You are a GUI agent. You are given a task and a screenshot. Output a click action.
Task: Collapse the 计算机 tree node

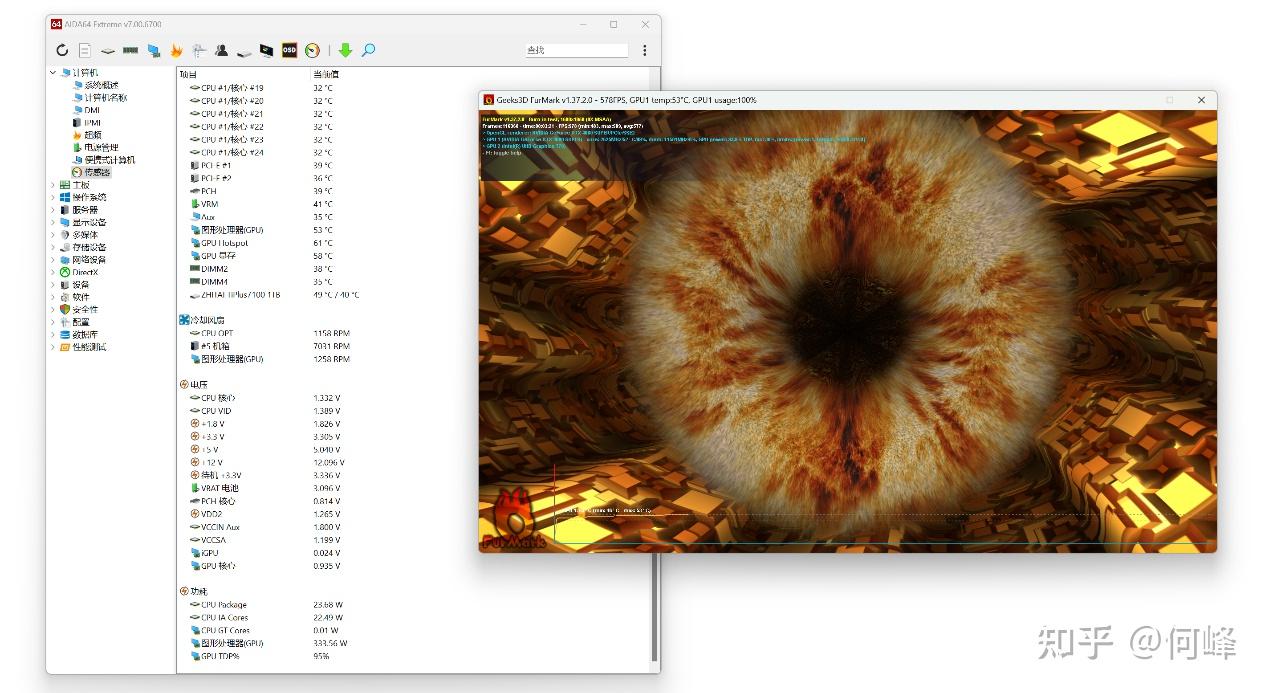(x=53, y=72)
